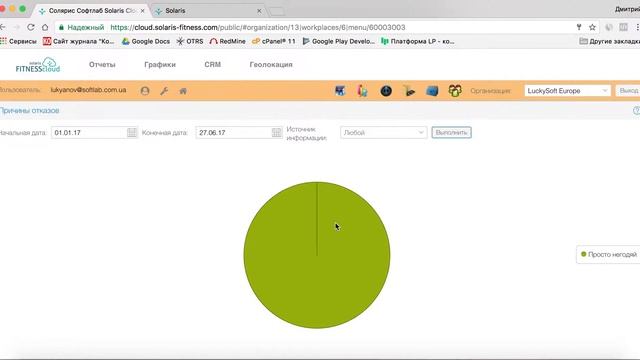Switch to the Solaris browser tab
The image size is (640, 360).
[208, 11]
